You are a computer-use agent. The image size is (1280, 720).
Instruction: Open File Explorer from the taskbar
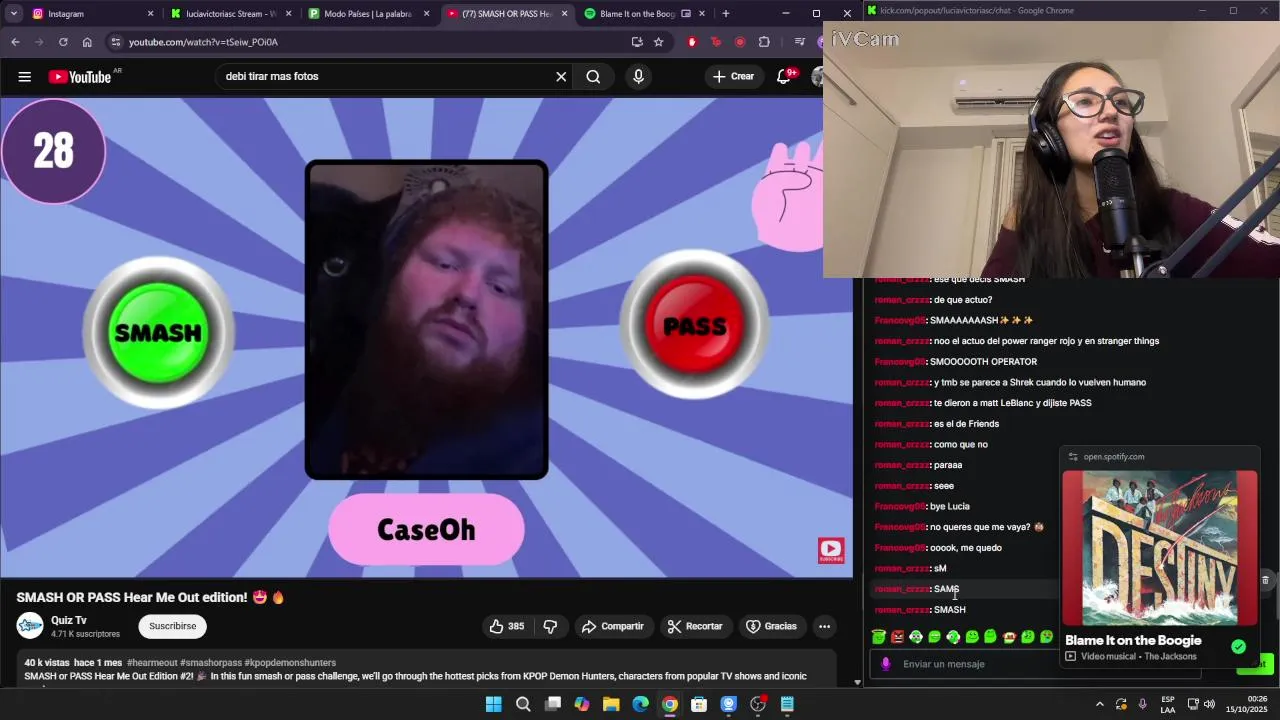(611, 705)
